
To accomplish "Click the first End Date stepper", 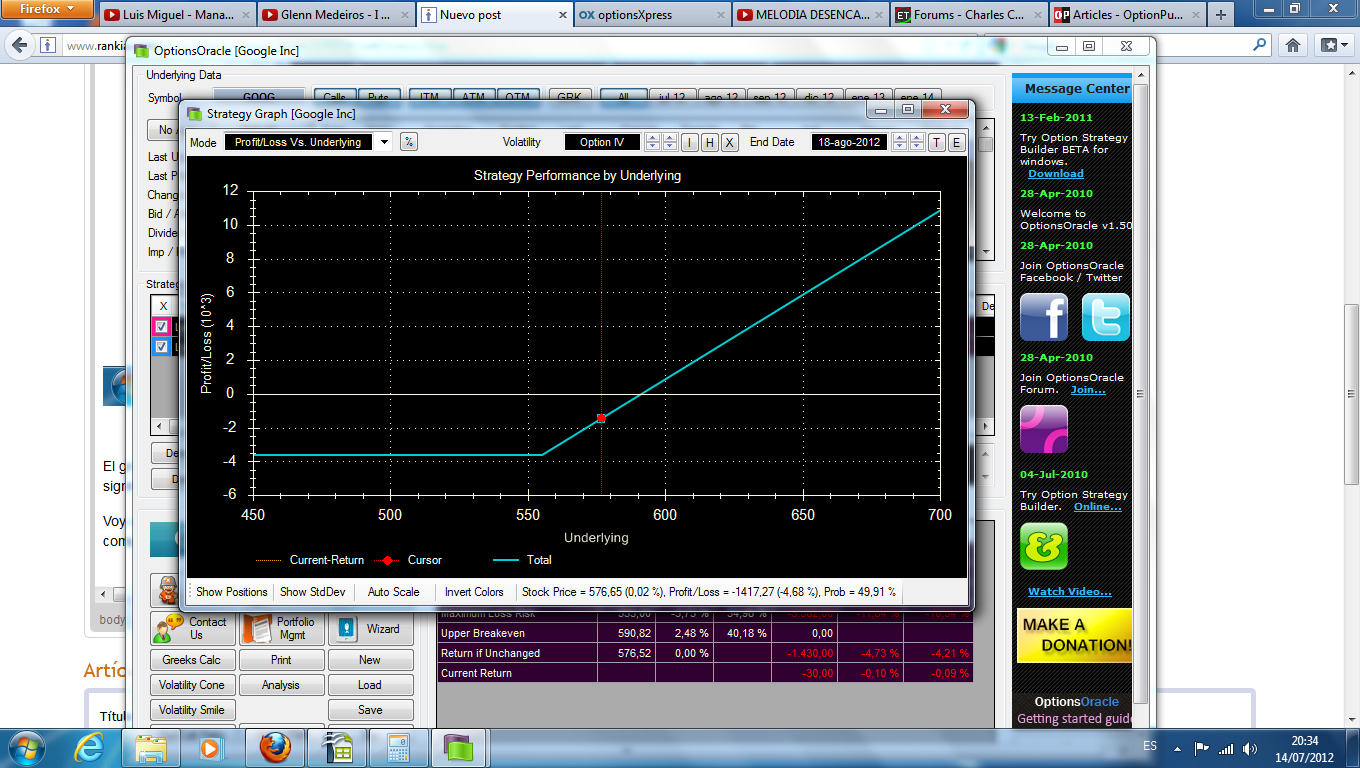I will [900, 142].
